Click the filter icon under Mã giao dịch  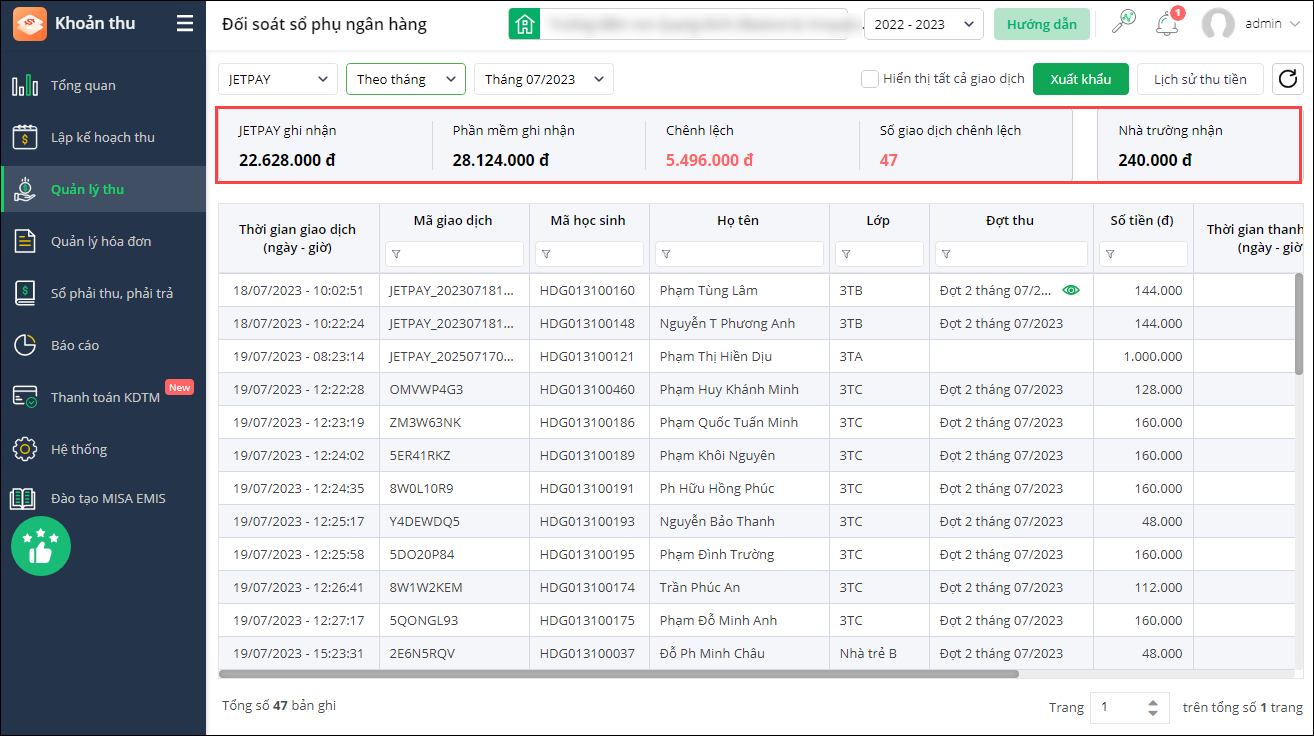396,254
